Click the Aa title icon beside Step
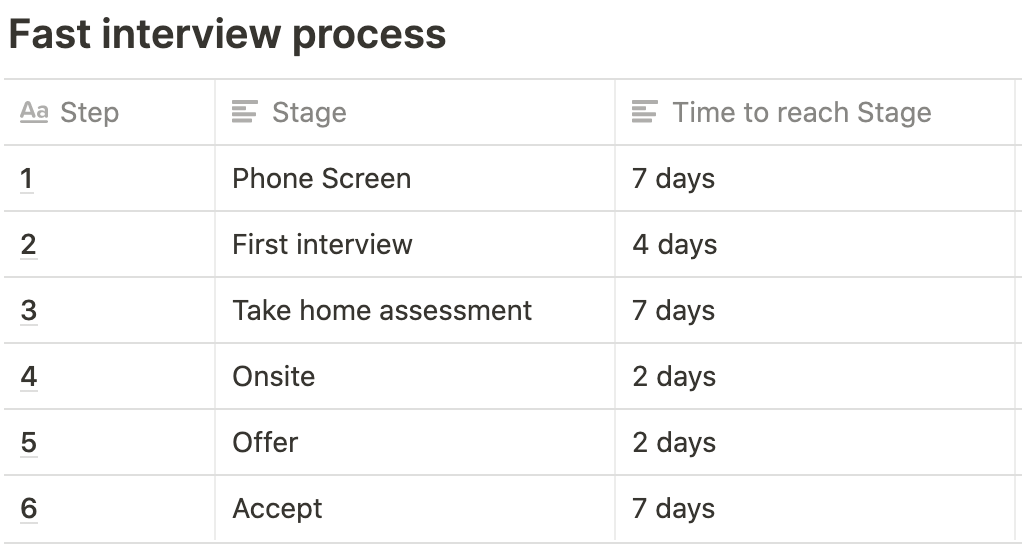 pyautogui.click(x=34, y=112)
